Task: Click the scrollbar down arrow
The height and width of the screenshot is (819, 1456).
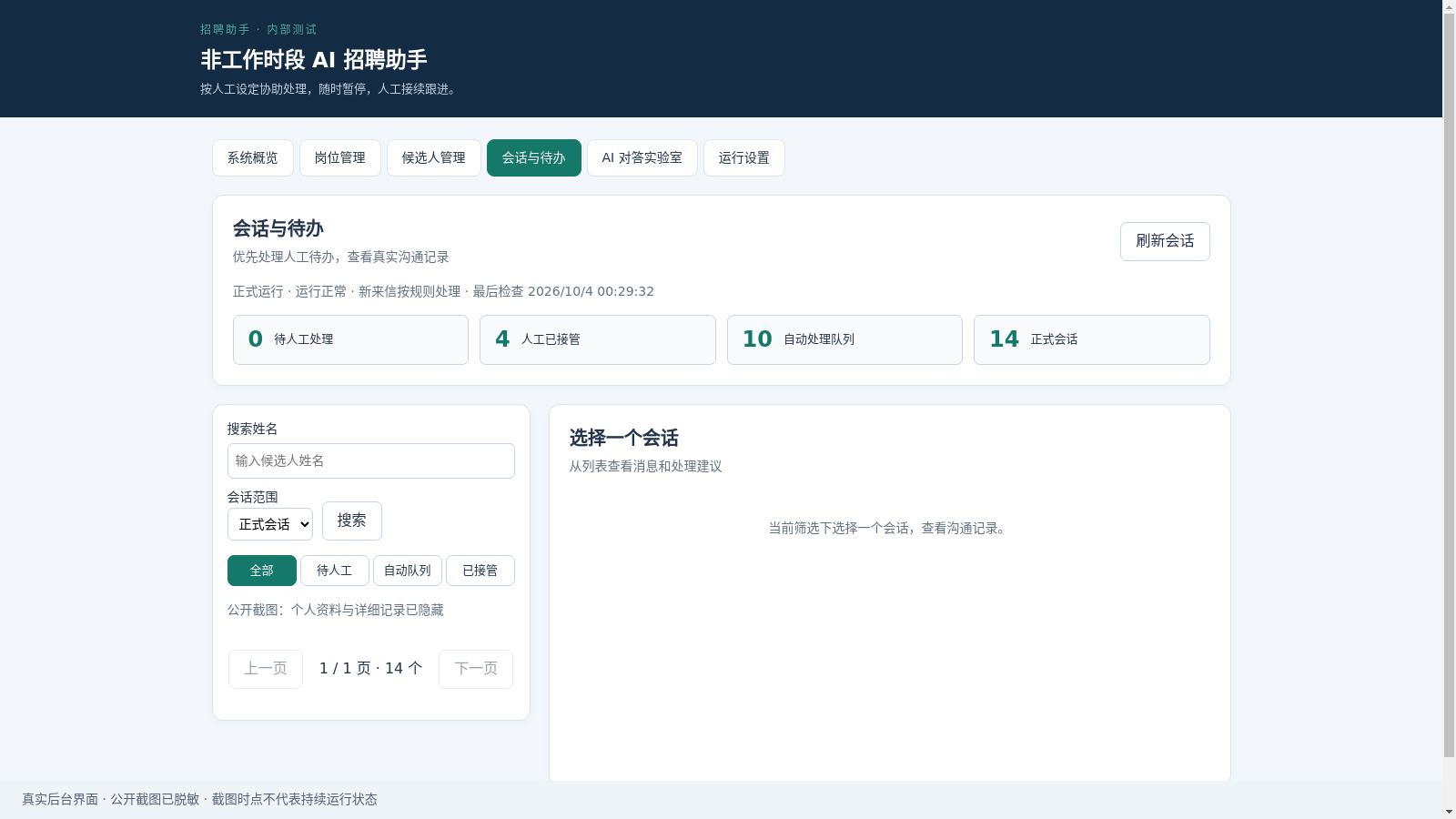Action: [1449, 811]
